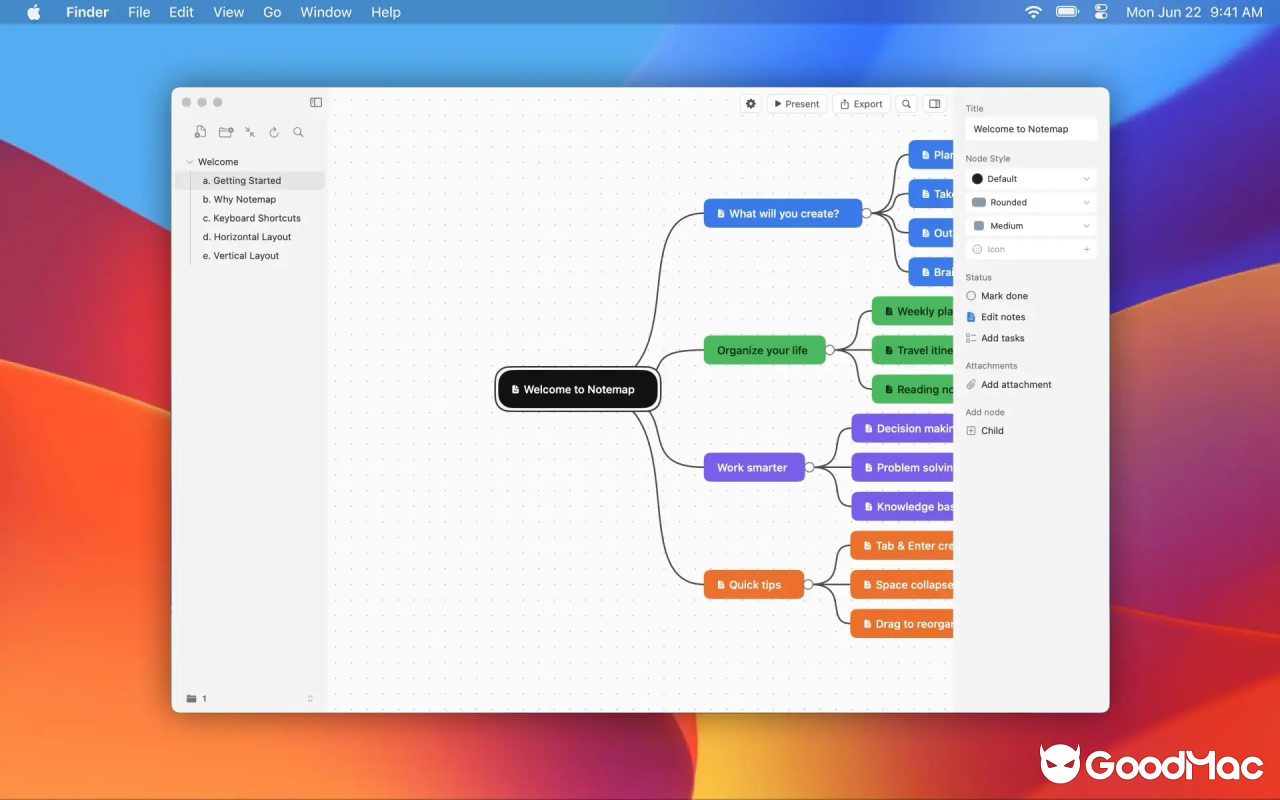Click the black Default color swatch
Image resolution: width=1280 pixels, height=800 pixels.
pos(978,179)
